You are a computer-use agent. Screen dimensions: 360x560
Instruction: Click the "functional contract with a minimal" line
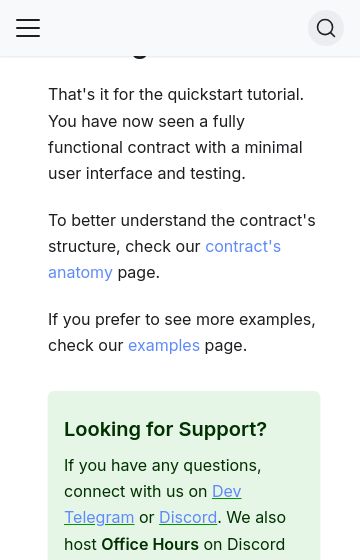(x=175, y=148)
